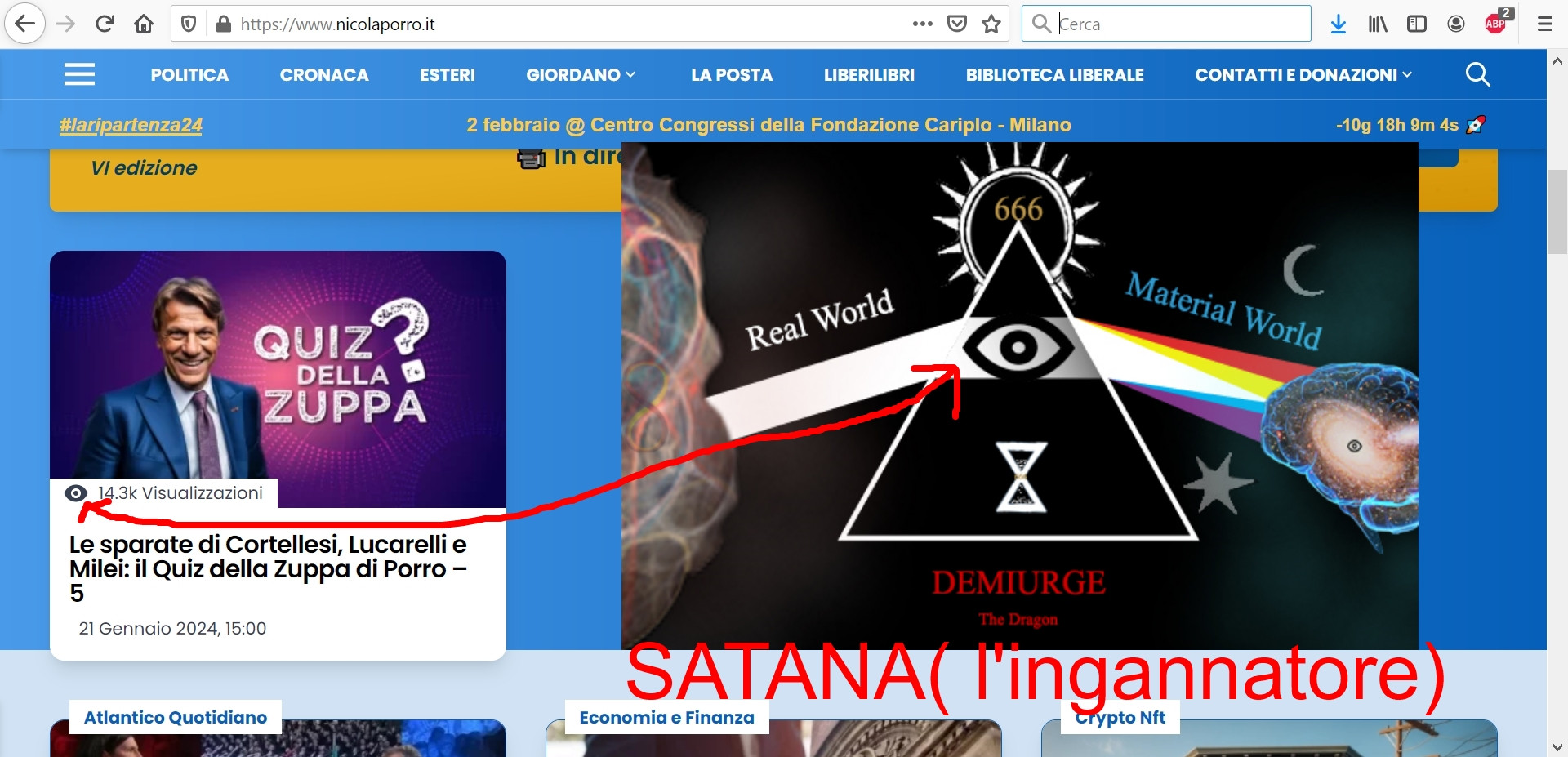Screen dimensions: 1568x757
Task: Click the VI edizione text in banner
Action: pos(144,168)
